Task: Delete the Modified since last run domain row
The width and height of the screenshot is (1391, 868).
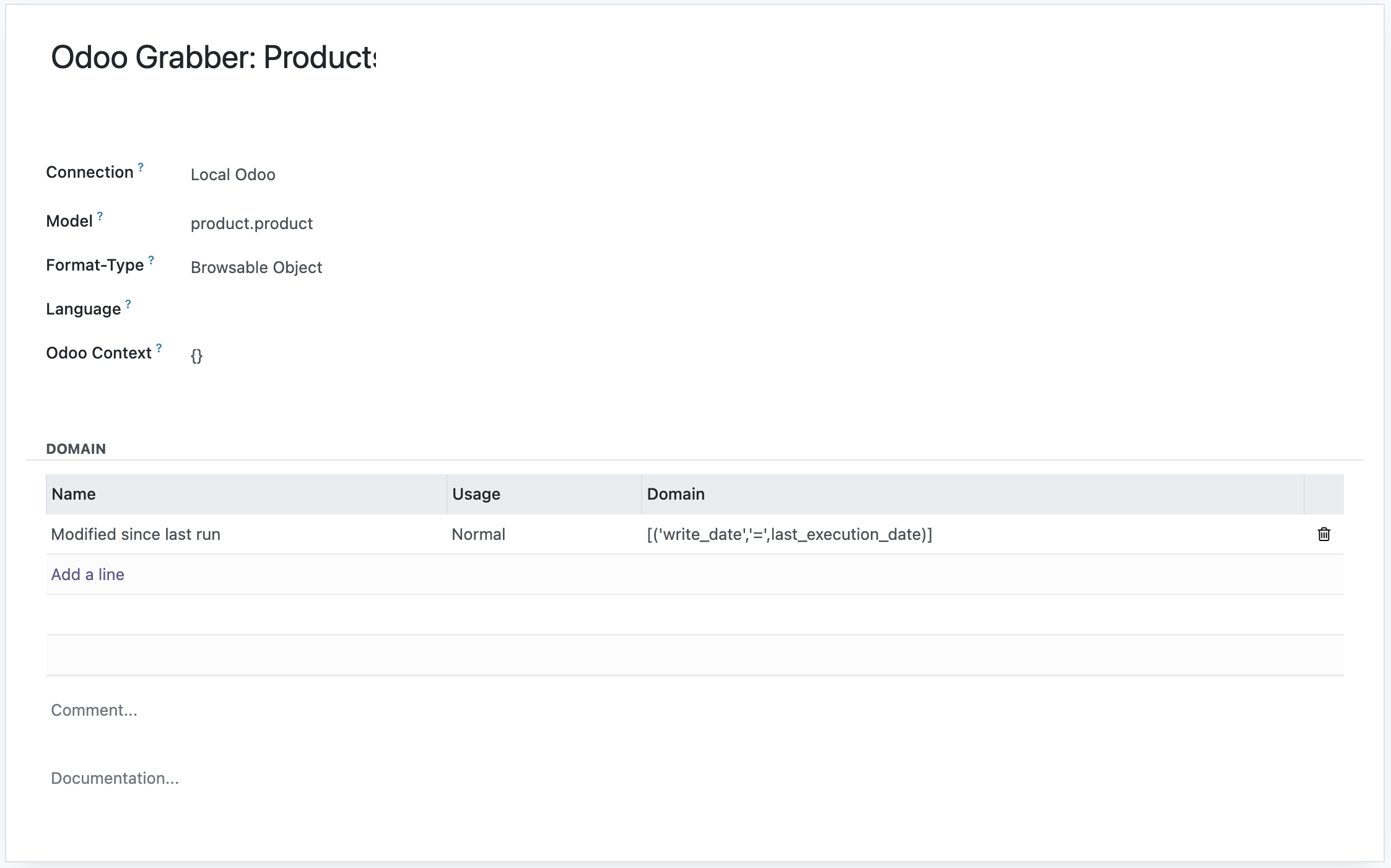Action: pyautogui.click(x=1323, y=534)
